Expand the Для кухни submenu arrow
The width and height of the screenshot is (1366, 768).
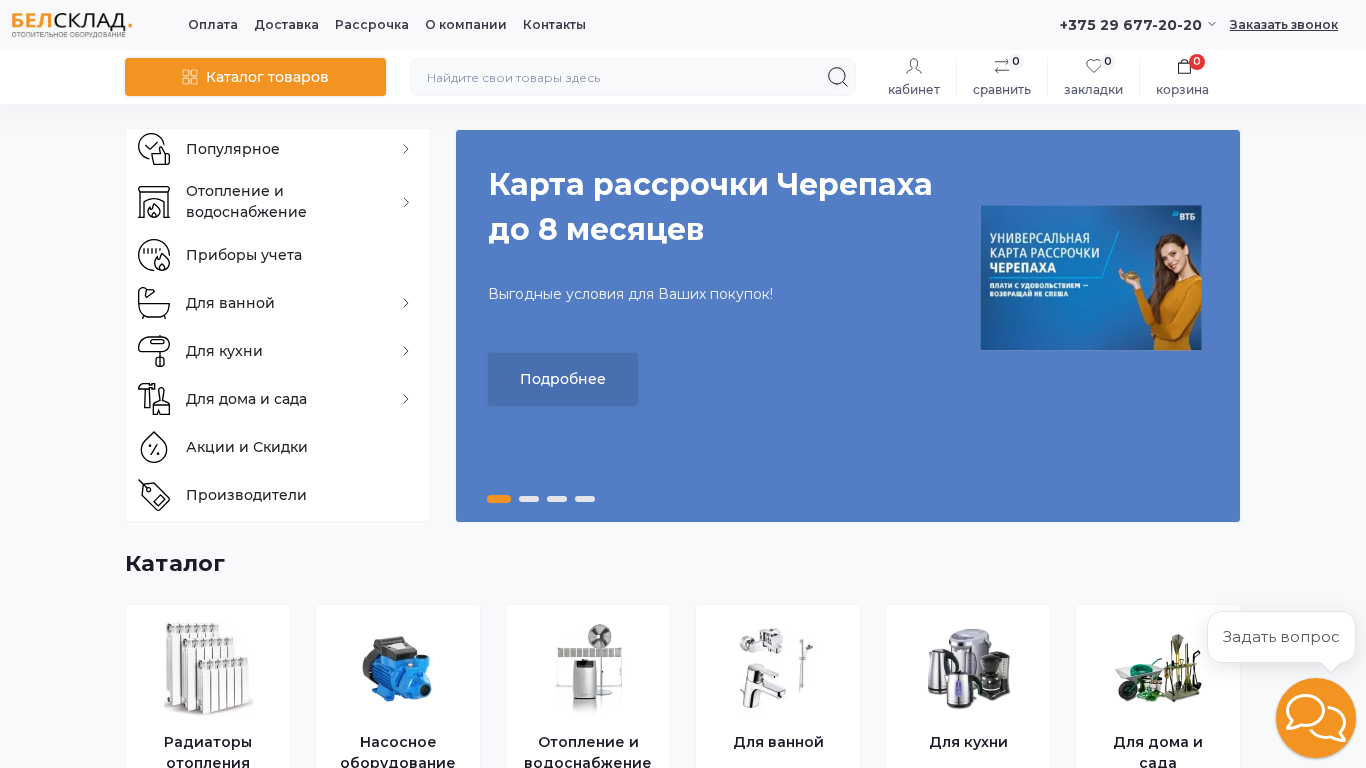406,351
